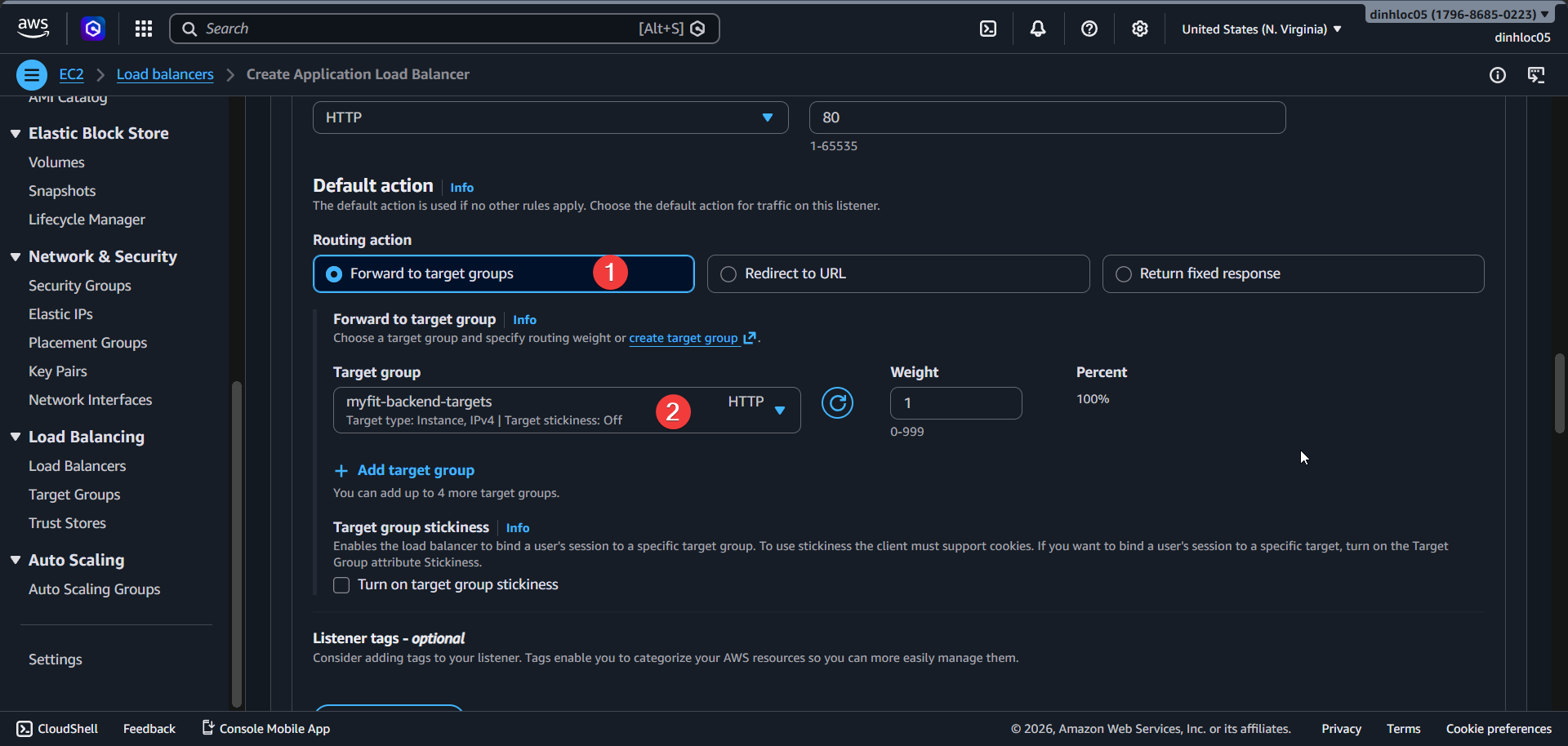The height and width of the screenshot is (746, 1568).
Task: Open the United States region selector
Action: pyautogui.click(x=1258, y=29)
